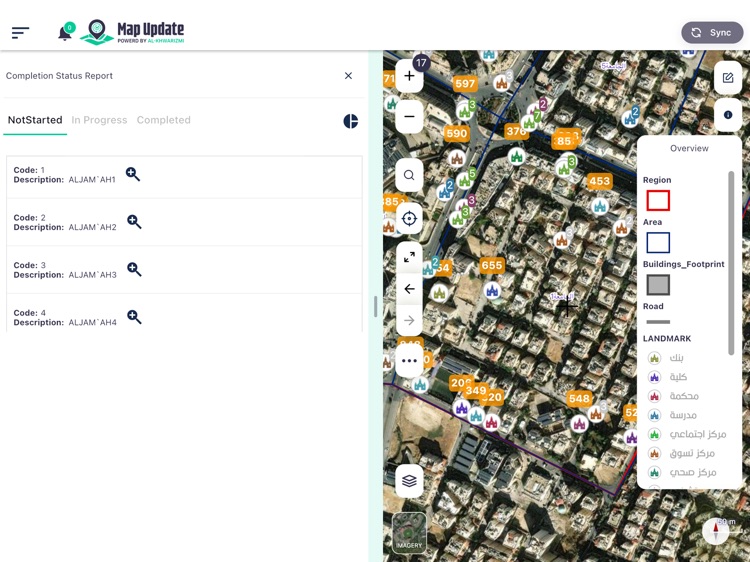Click the محكمة landmark legend icon
Screen dimensions: 750x562
pyautogui.click(x=654, y=396)
